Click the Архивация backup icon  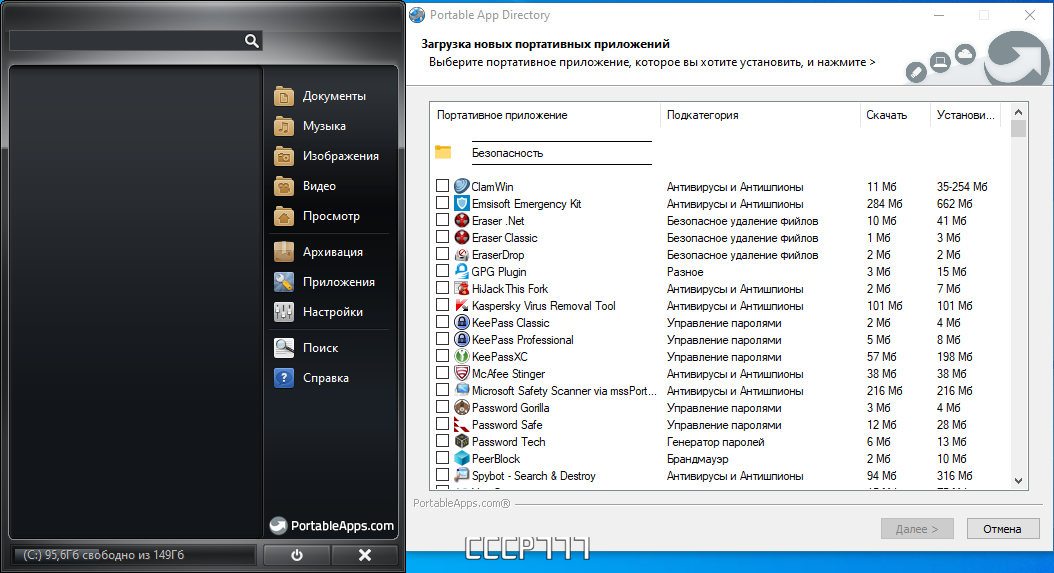284,252
